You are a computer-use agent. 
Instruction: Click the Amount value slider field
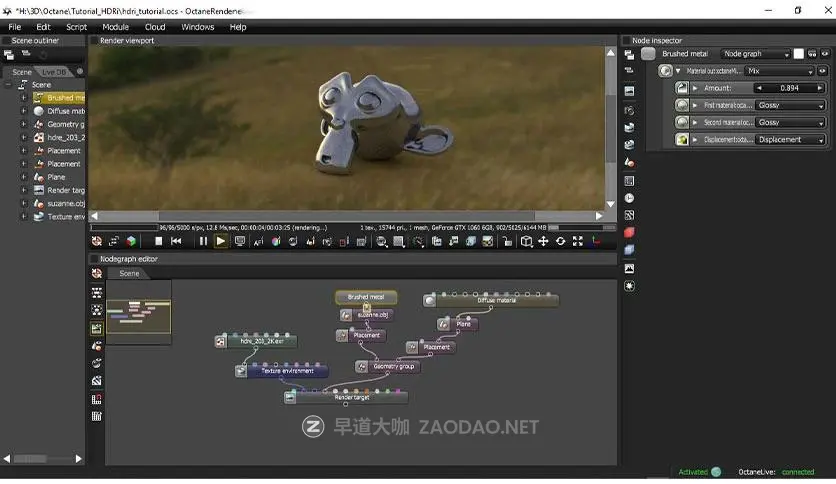789,88
